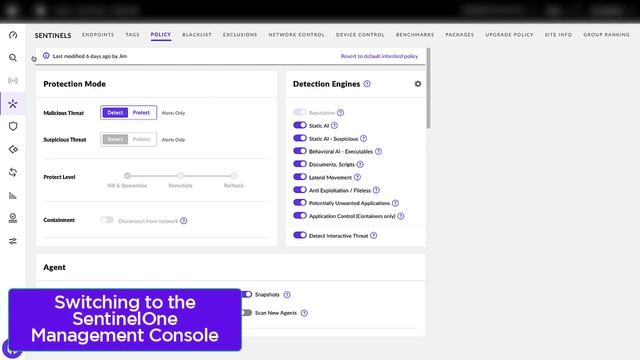Viewport: 640px width, 360px height.
Task: Toggle the Static AI engine switch
Action: (300, 125)
